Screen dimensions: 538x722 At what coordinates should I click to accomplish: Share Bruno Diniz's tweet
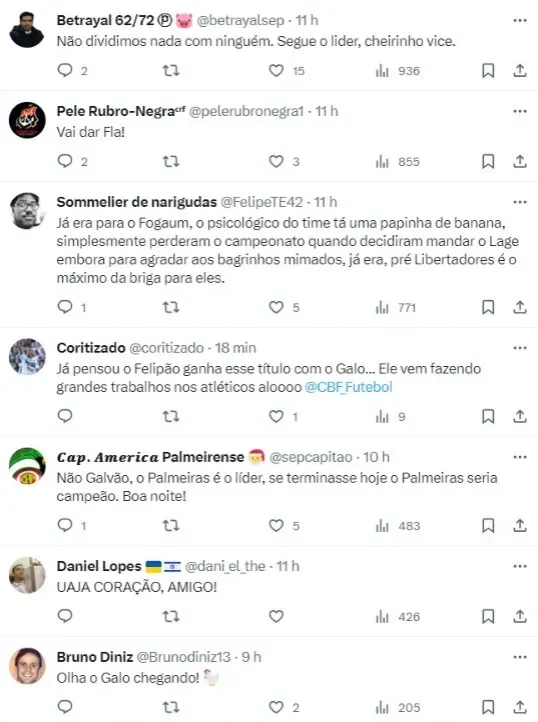pyautogui.click(x=520, y=707)
